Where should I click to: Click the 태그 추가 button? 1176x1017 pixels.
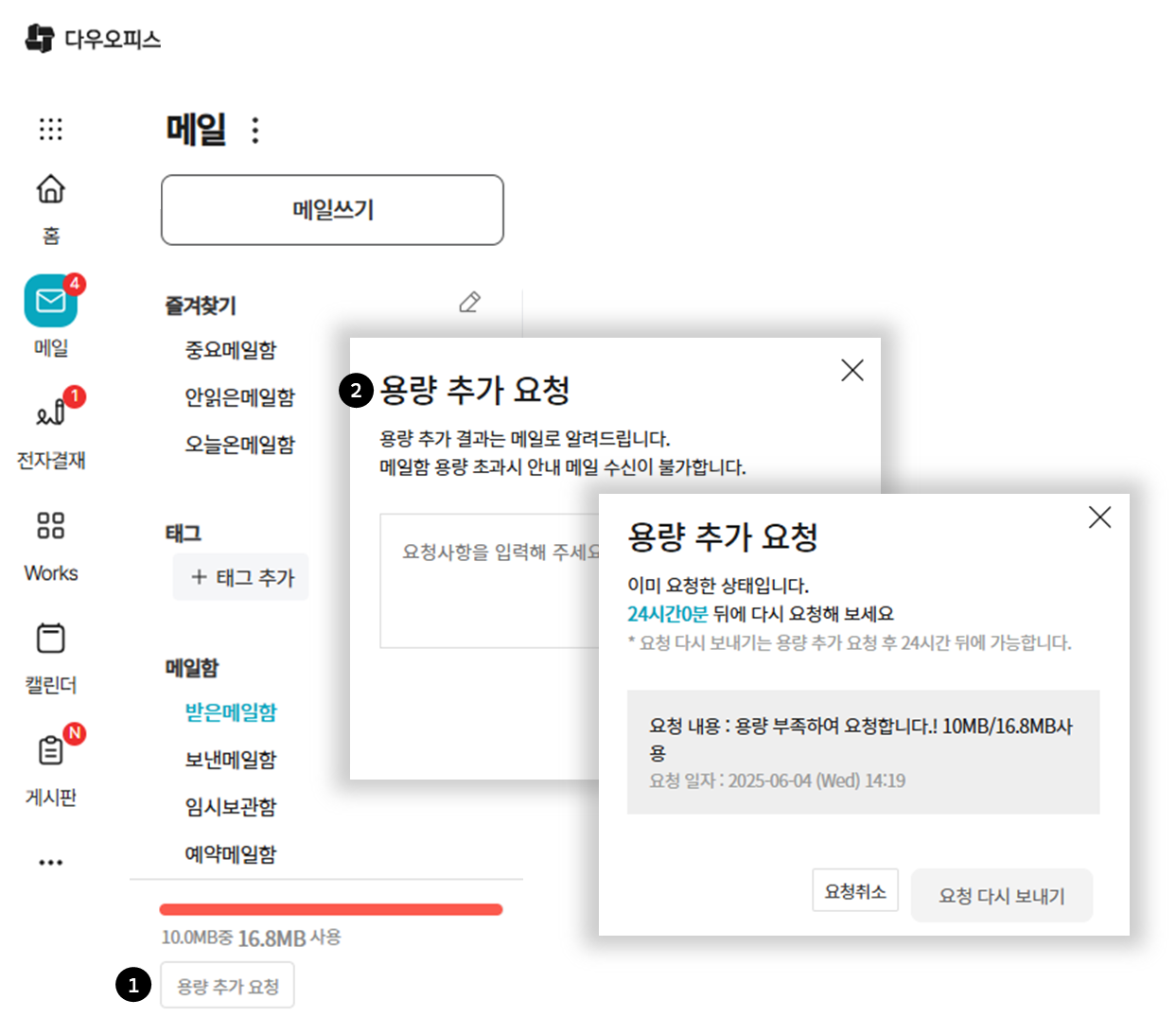pyautogui.click(x=242, y=577)
